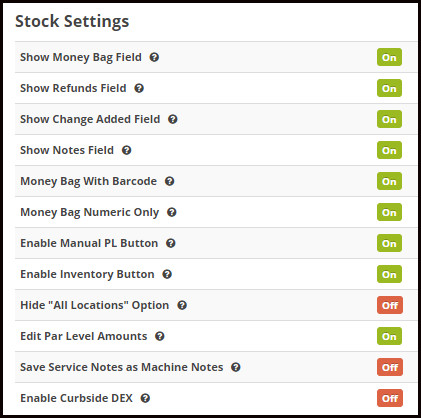Click question mark beside Edit Par Level Amounts
The height and width of the screenshot is (418, 421).
160,336
